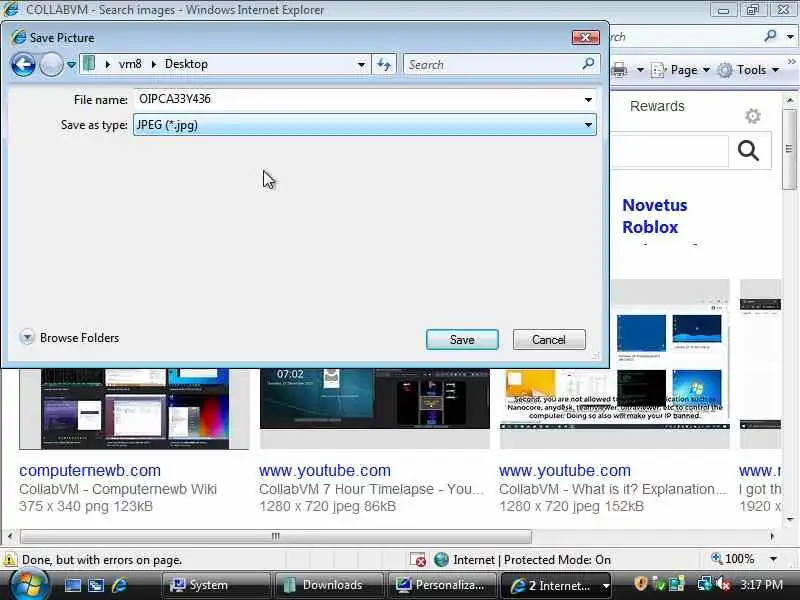Viewport: 800px width, 600px height.
Task: Open the first www.youtube.com Timelapse link
Action: [325, 470]
